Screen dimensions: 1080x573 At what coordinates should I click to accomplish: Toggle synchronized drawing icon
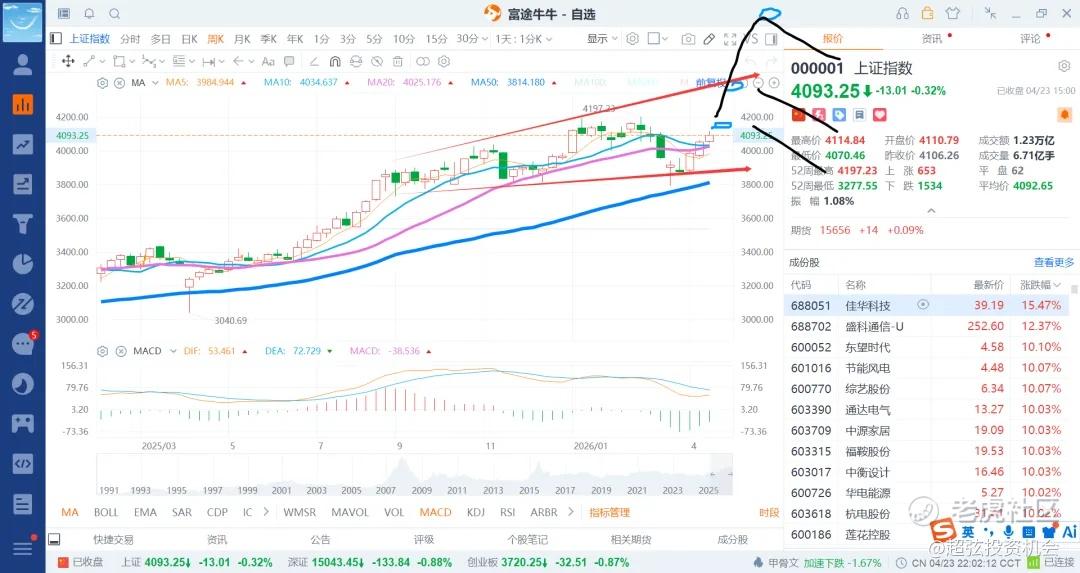pyautogui.click(x=355, y=61)
